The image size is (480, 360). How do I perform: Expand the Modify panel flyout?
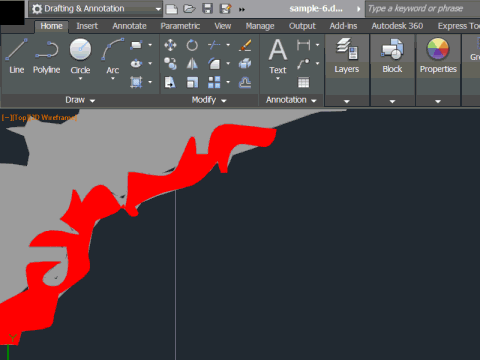[x=209, y=100]
